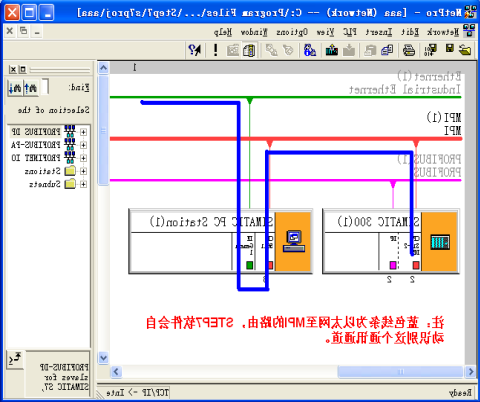The width and height of the screenshot is (480, 402).
Task: Expand the PROFIBUS DP tree node
Action: coord(83,132)
